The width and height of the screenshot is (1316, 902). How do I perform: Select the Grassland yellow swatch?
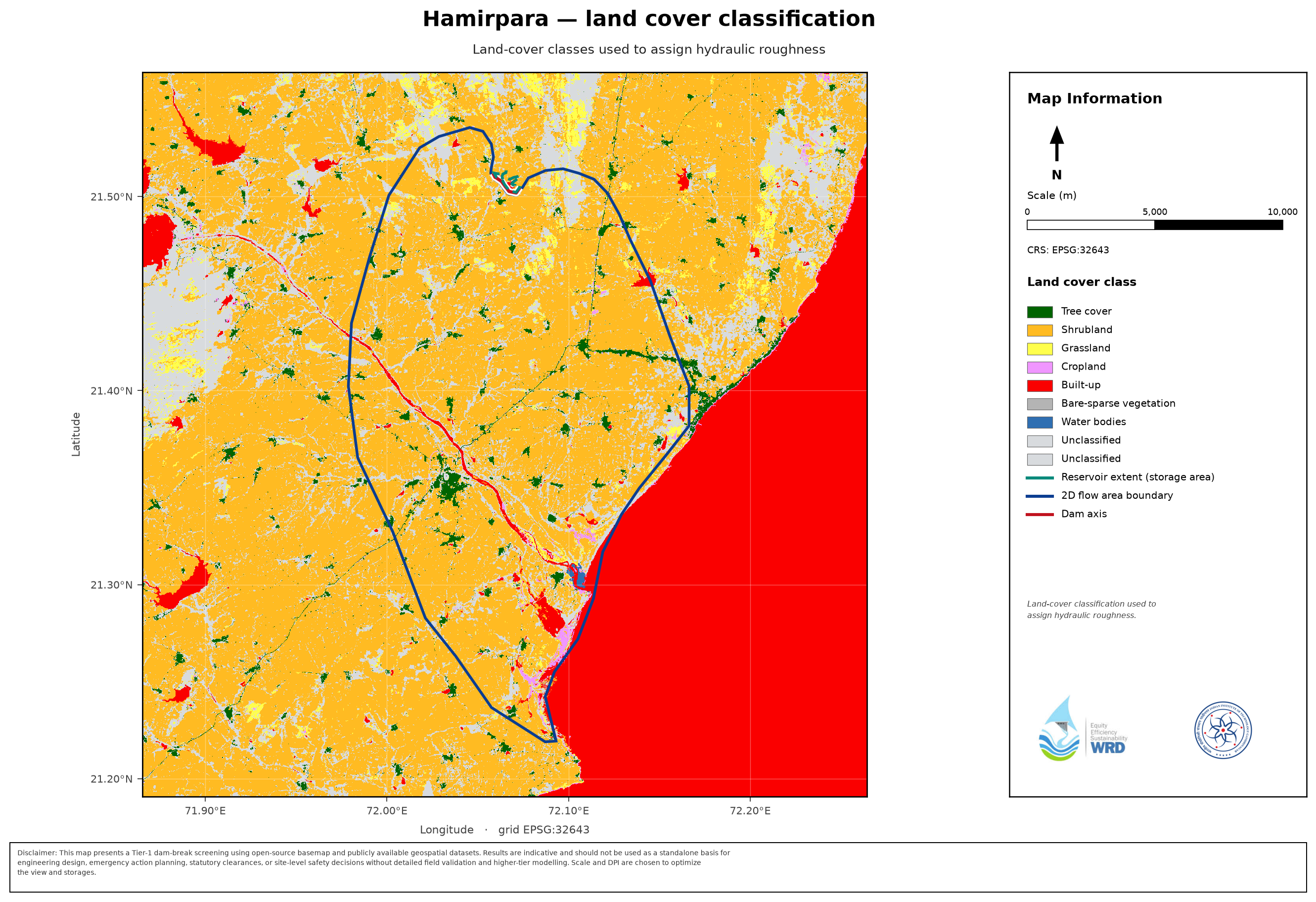tap(1040, 349)
